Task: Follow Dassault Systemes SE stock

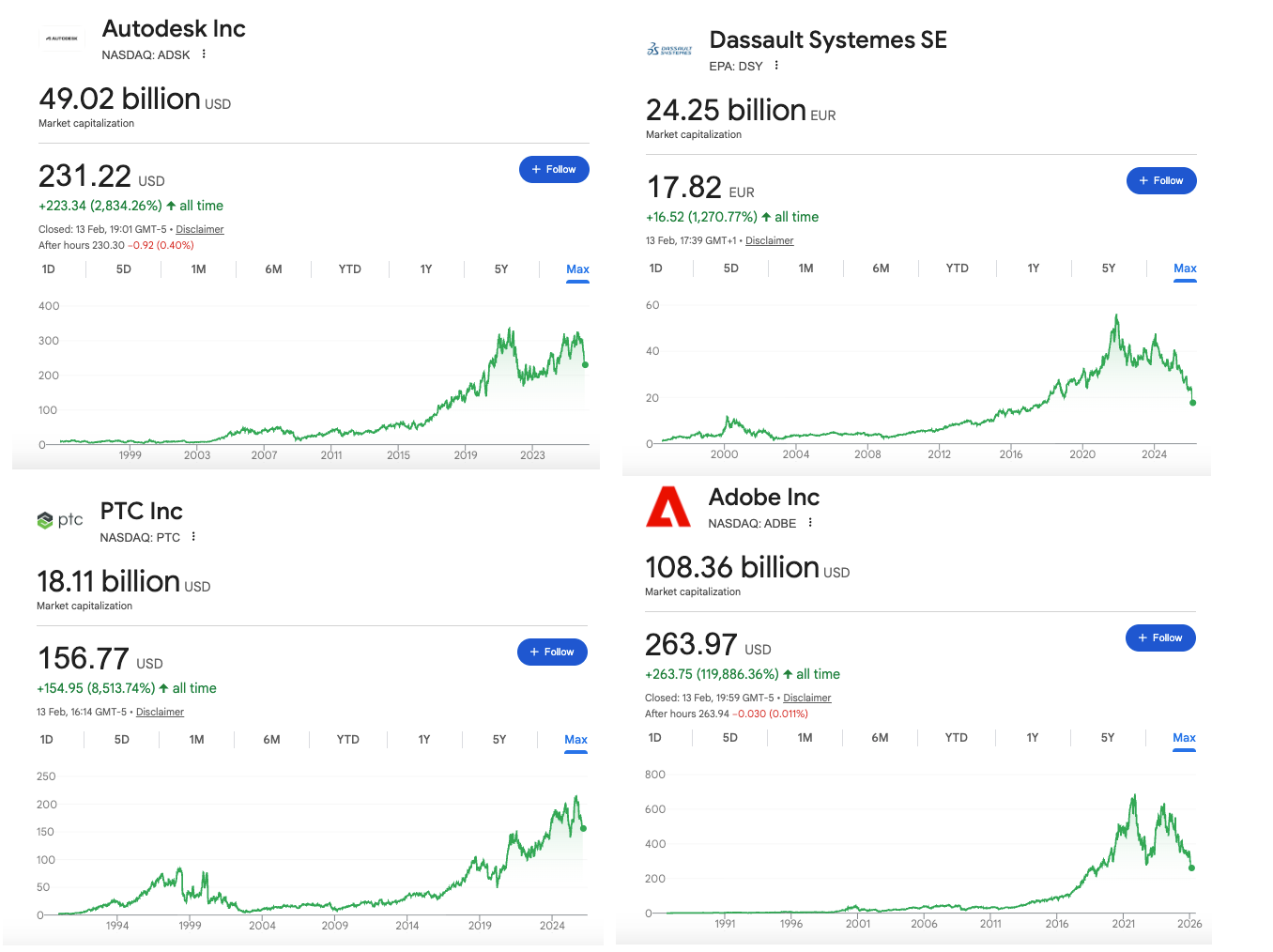Action: coord(1161,181)
